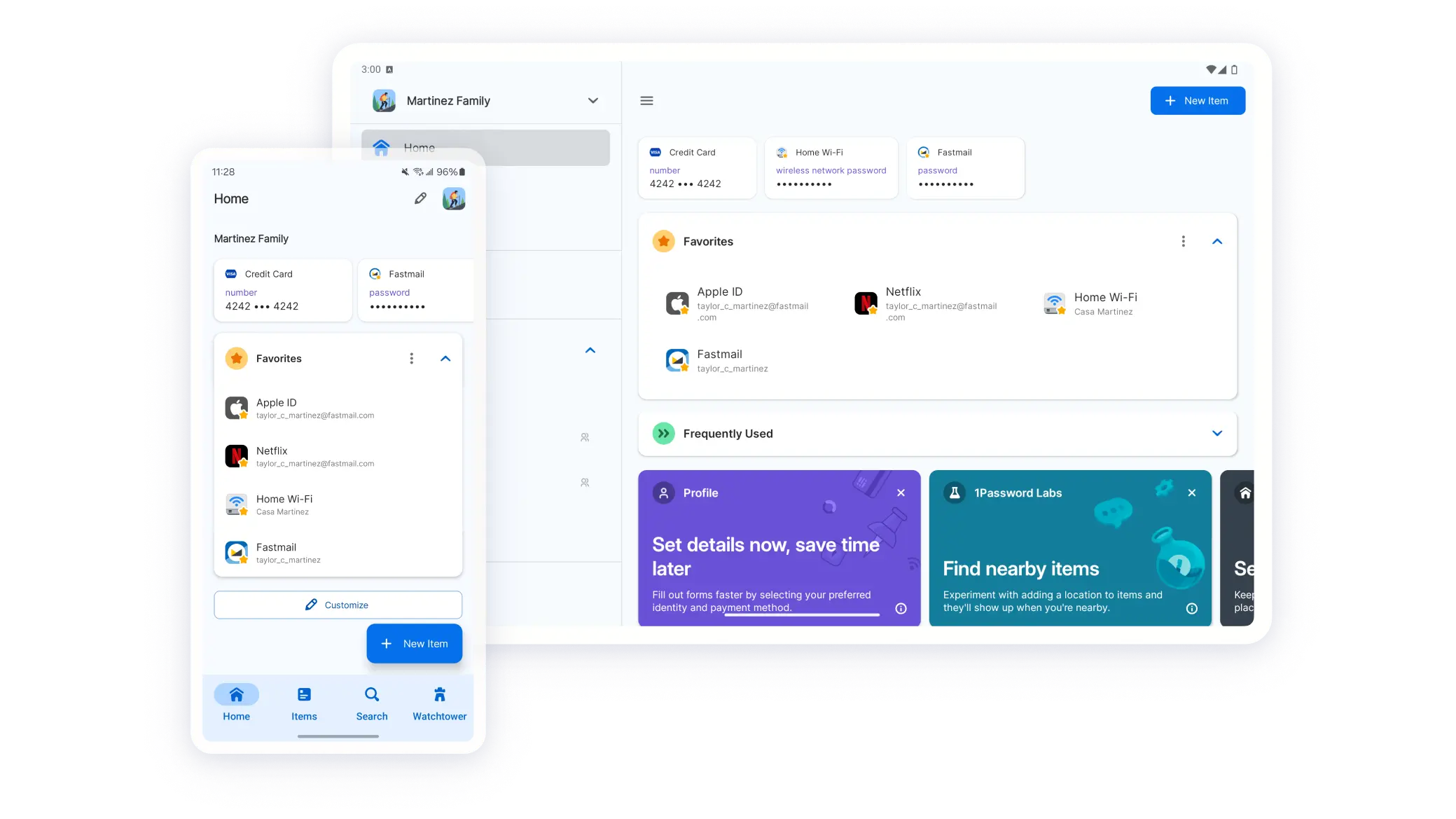The height and width of the screenshot is (819, 1456).
Task: Click the Fastmail item icon
Action: click(x=924, y=152)
